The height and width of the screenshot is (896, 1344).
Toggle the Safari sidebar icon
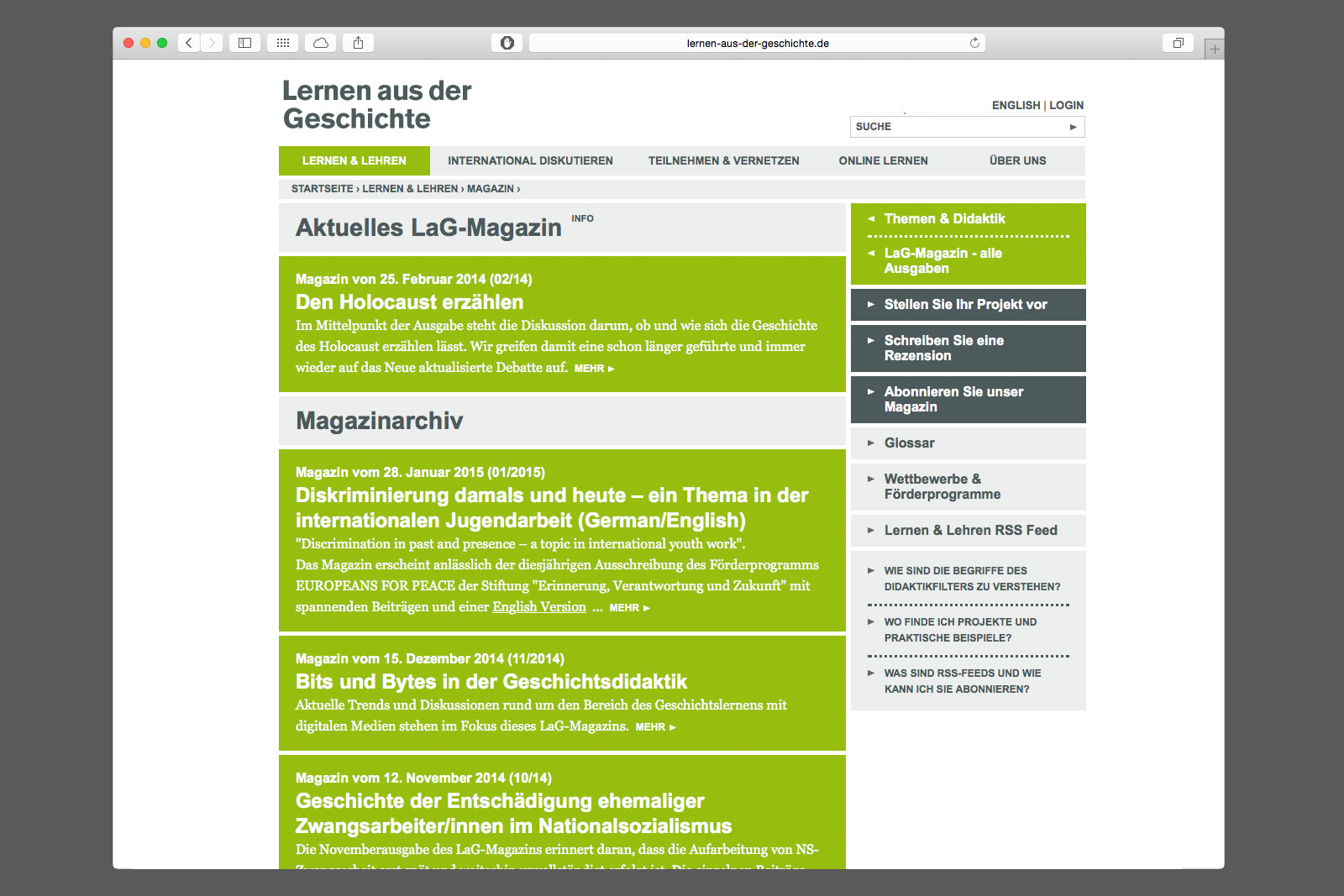[x=244, y=43]
